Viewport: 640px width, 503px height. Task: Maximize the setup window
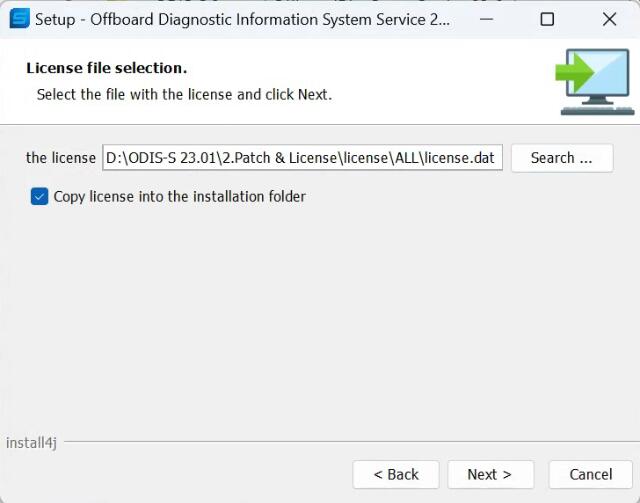point(547,19)
